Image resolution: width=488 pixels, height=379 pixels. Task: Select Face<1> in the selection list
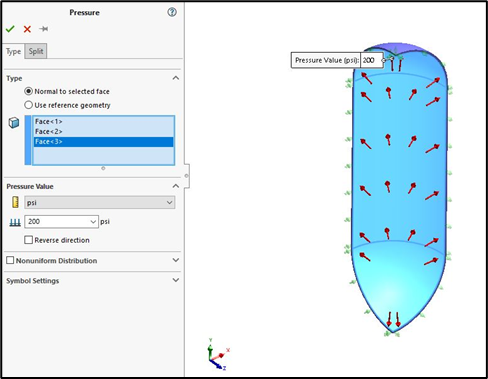pos(103,121)
